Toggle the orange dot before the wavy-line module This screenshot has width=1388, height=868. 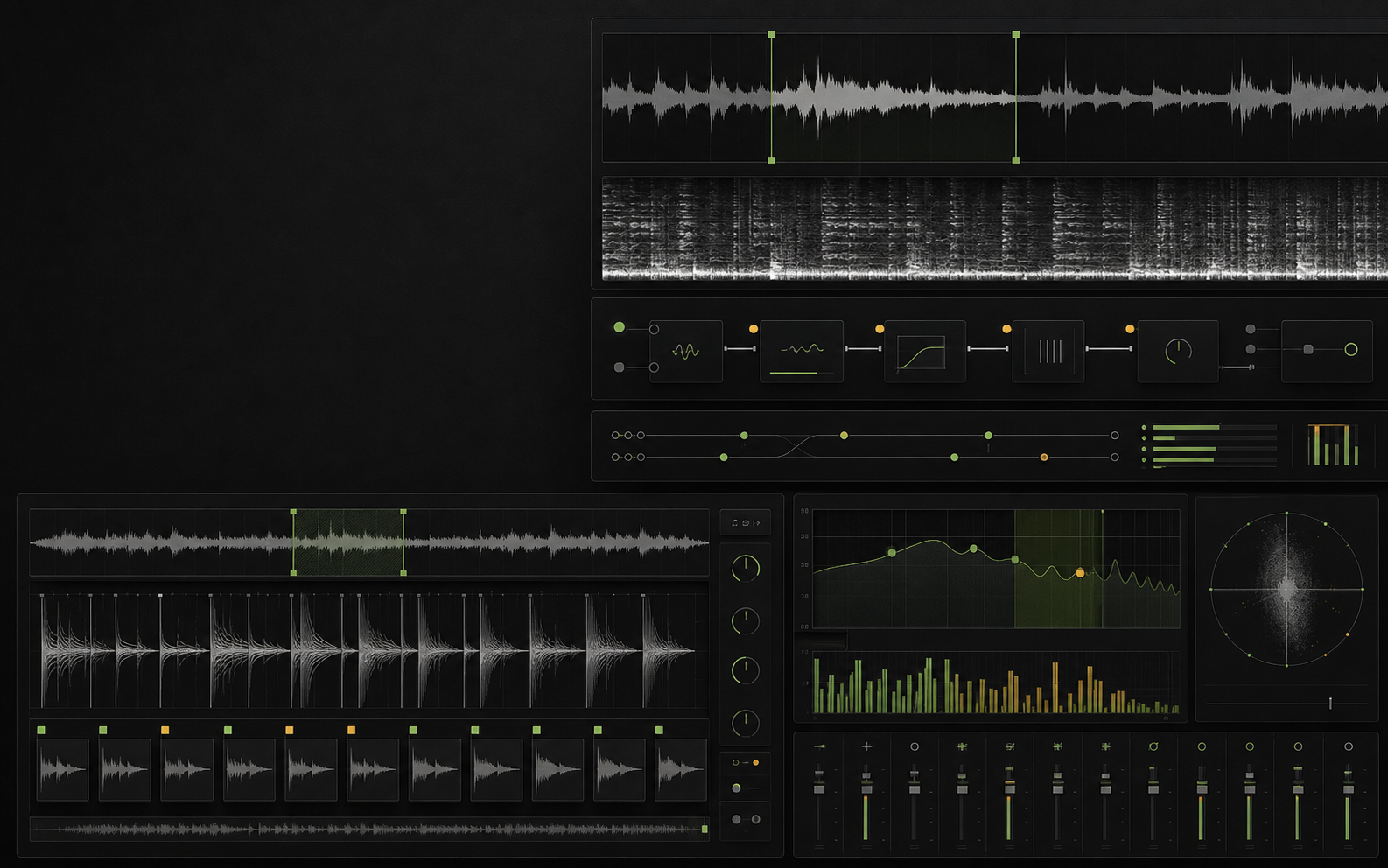point(754,329)
